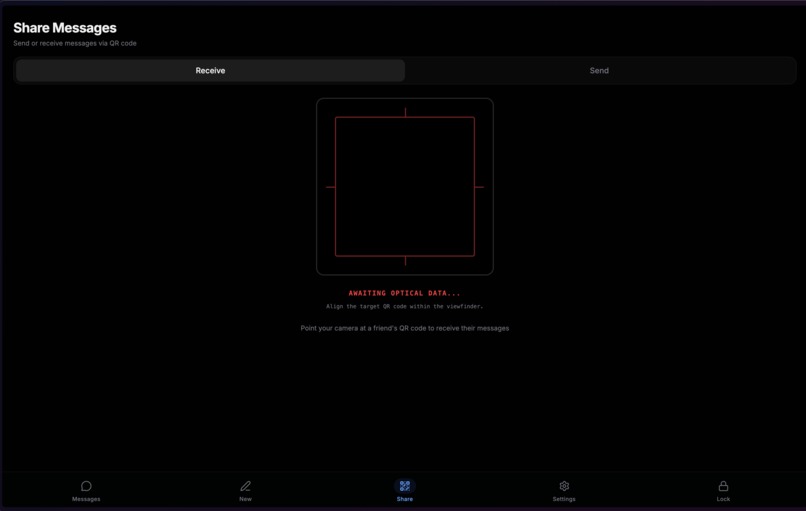Click the QR viewfinder camera area
The width and height of the screenshot is (806, 511).
click(x=405, y=187)
